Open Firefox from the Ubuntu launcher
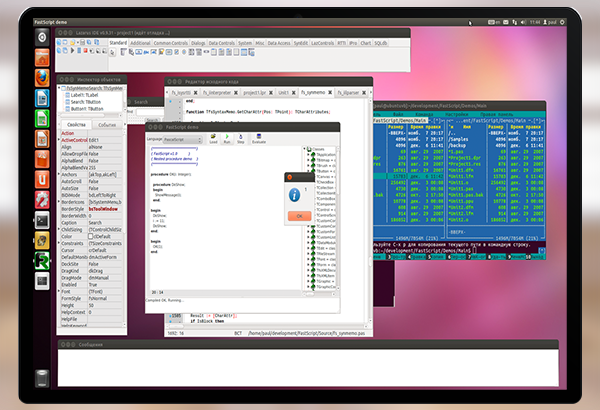 pos(42,78)
